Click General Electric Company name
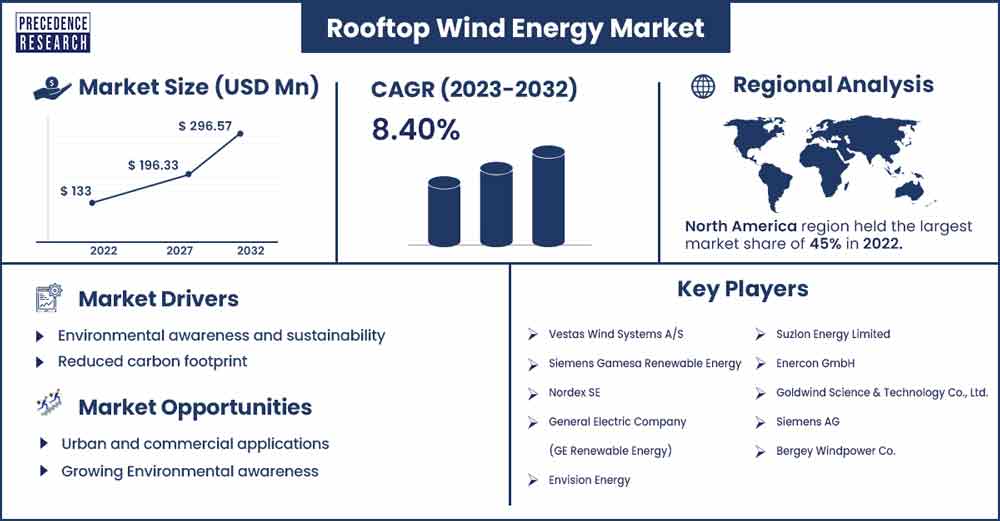Viewport: 1000px width, 521px height. click(x=617, y=422)
